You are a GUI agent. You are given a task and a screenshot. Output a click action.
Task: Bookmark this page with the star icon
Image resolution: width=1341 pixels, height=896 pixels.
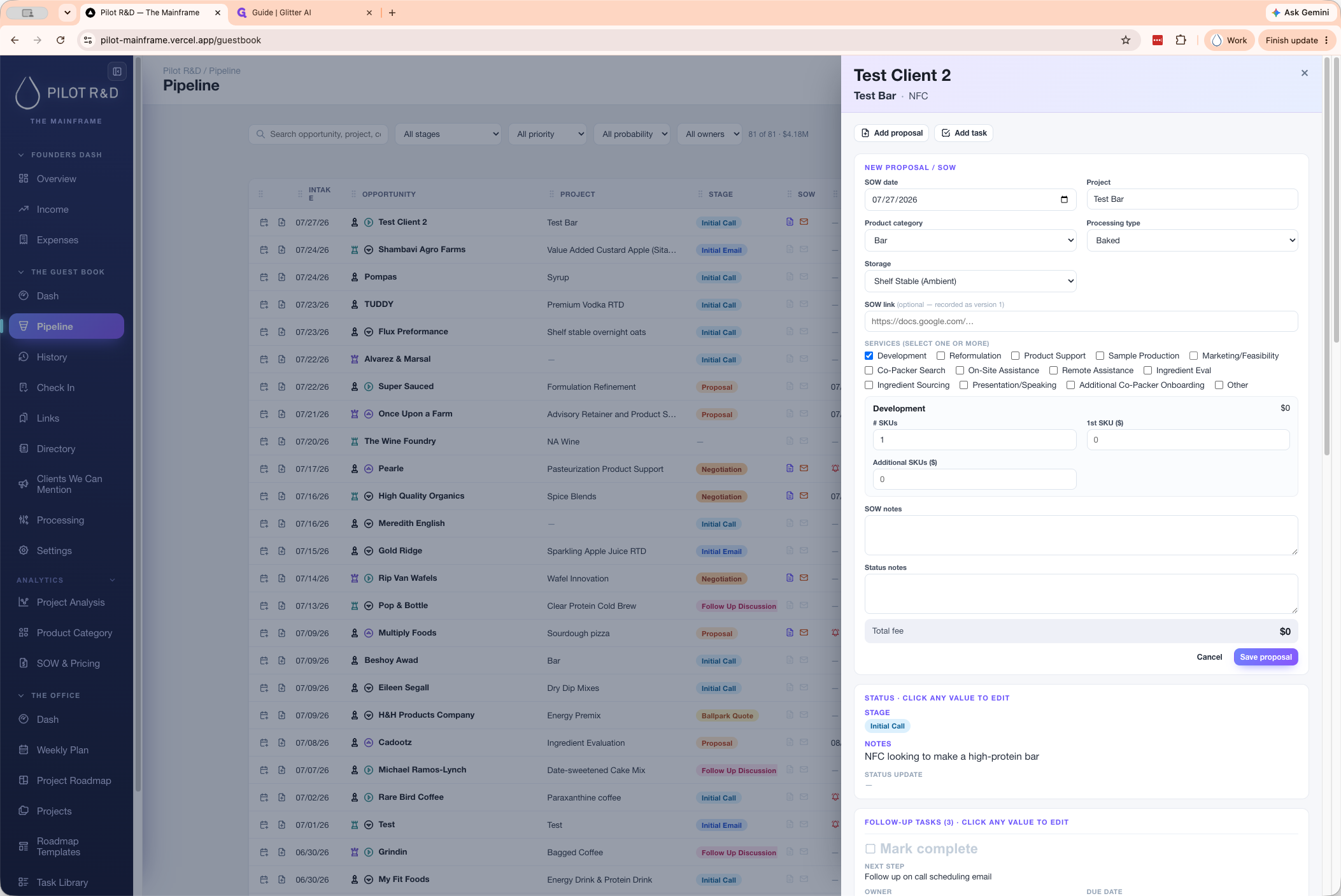tap(1126, 40)
